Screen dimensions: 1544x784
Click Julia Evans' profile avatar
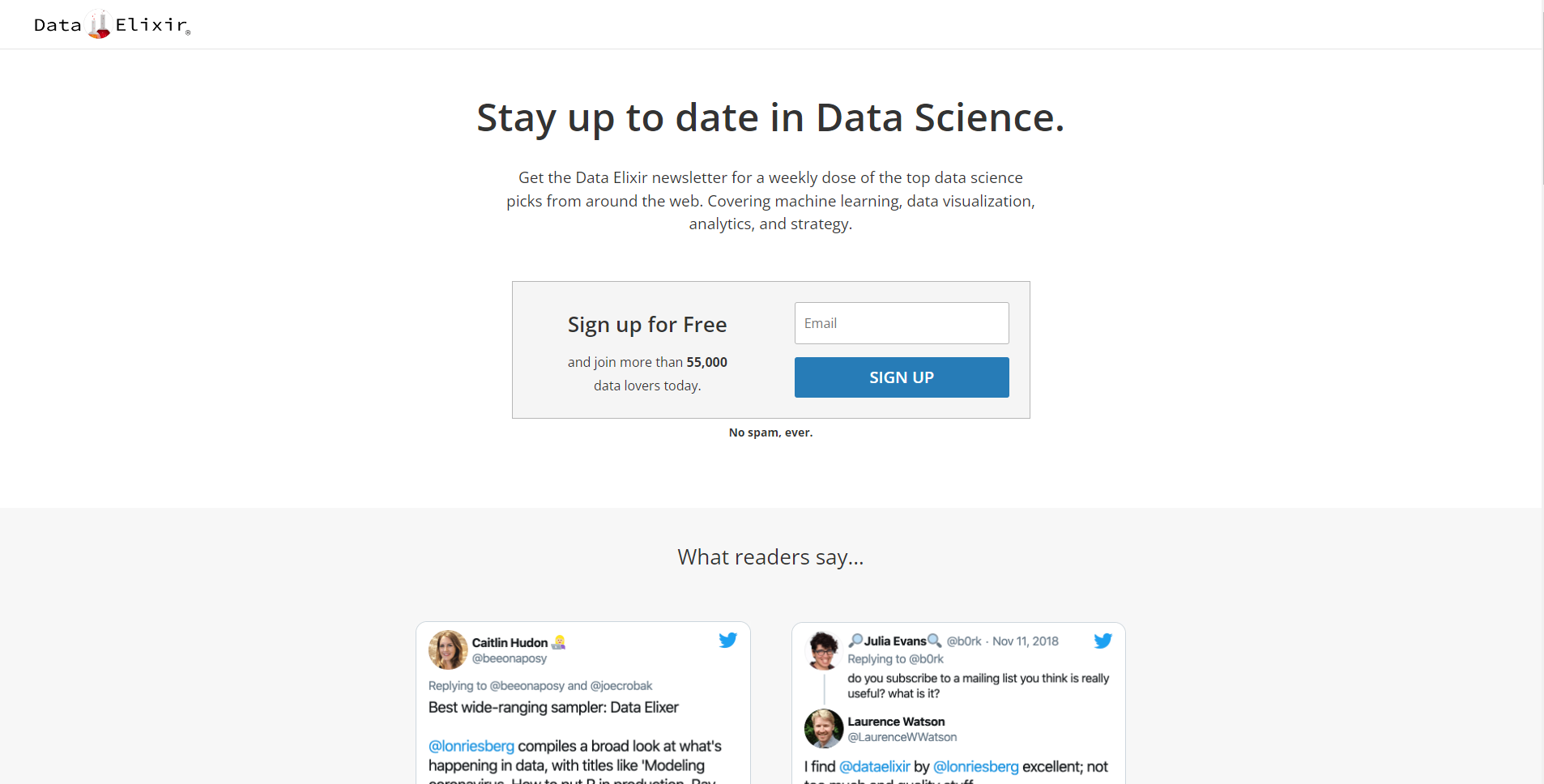[824, 650]
